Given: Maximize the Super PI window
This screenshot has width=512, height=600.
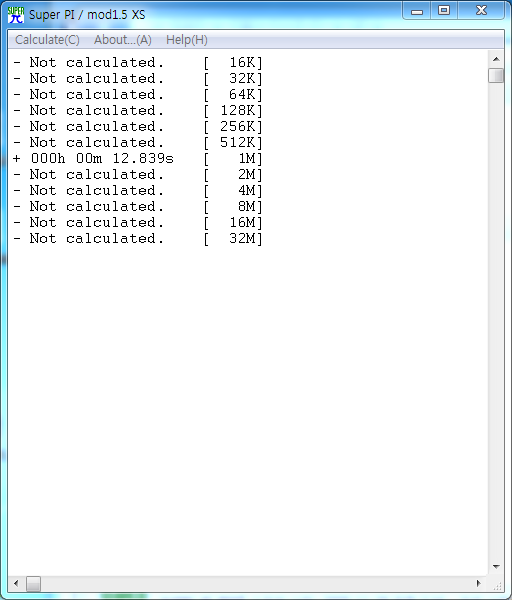Looking at the screenshot, I should tap(444, 11).
